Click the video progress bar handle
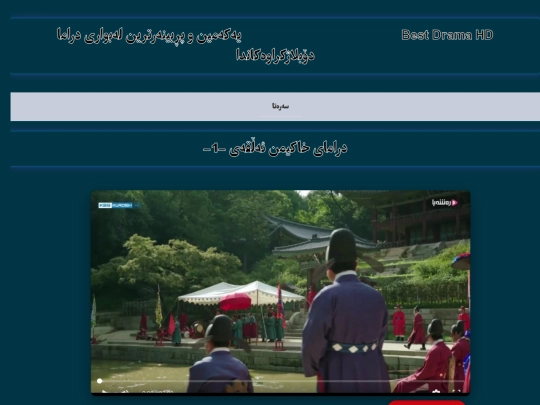The width and height of the screenshot is (540, 405). [x=100, y=381]
